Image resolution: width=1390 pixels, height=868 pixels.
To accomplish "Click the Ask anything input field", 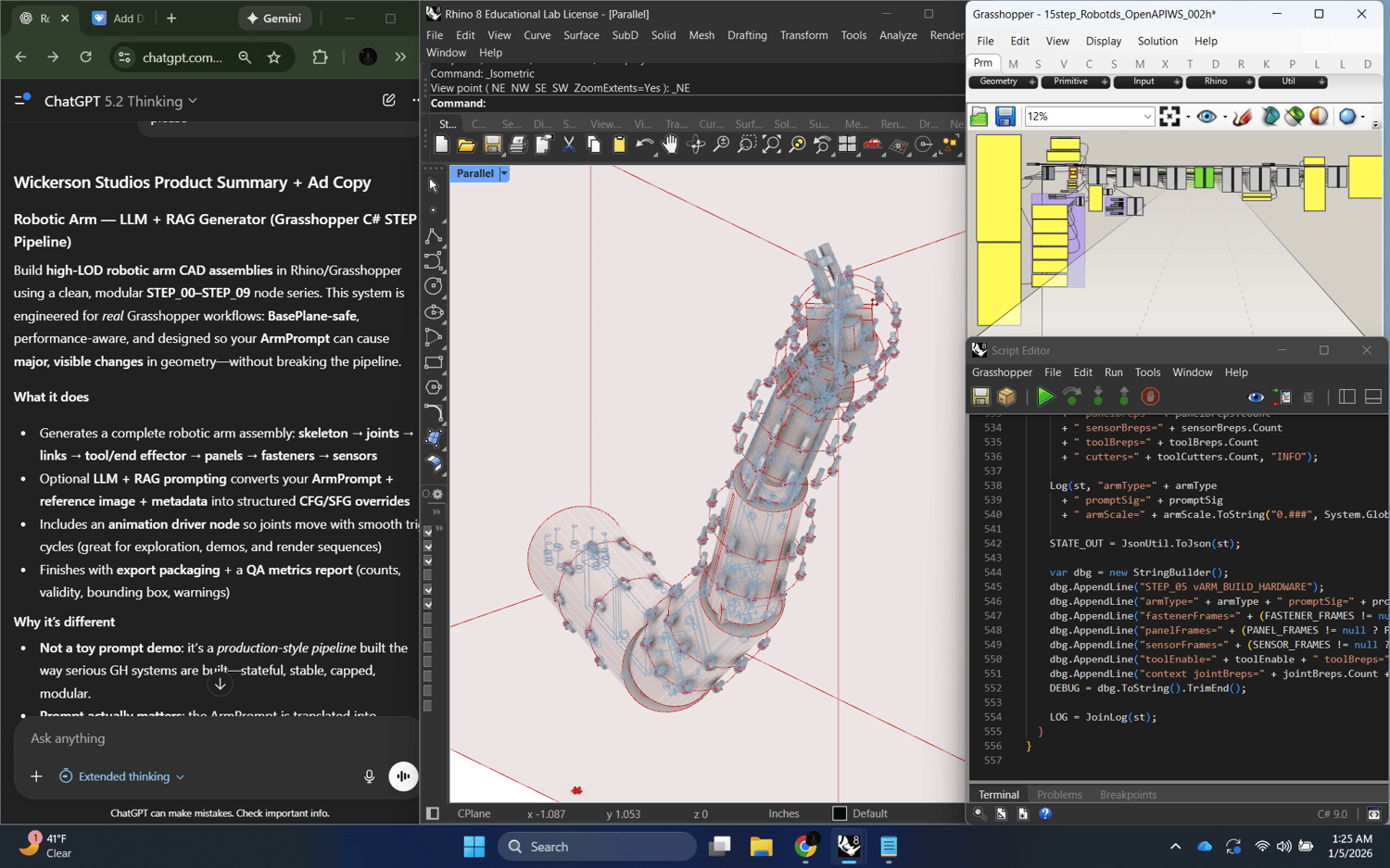I will click(x=185, y=738).
